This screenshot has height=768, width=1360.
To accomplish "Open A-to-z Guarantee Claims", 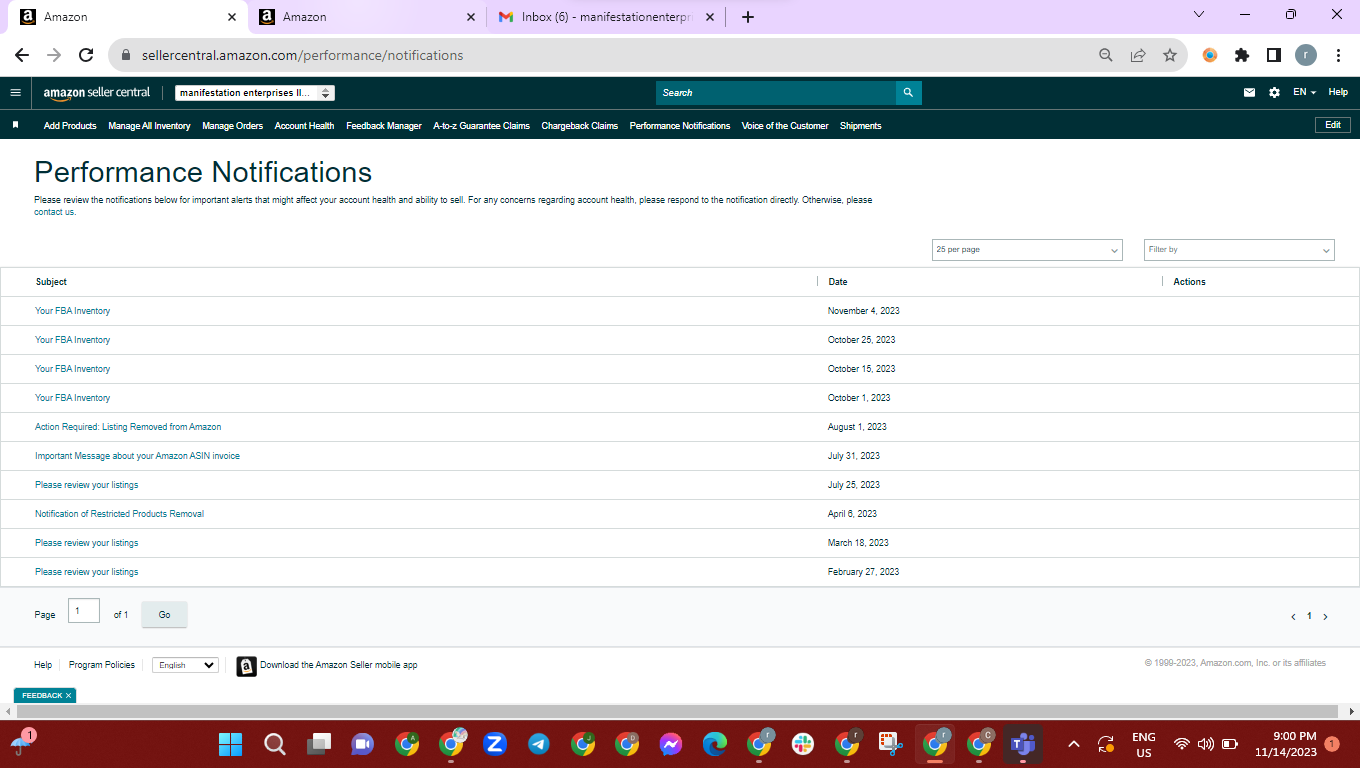I will point(481,126).
